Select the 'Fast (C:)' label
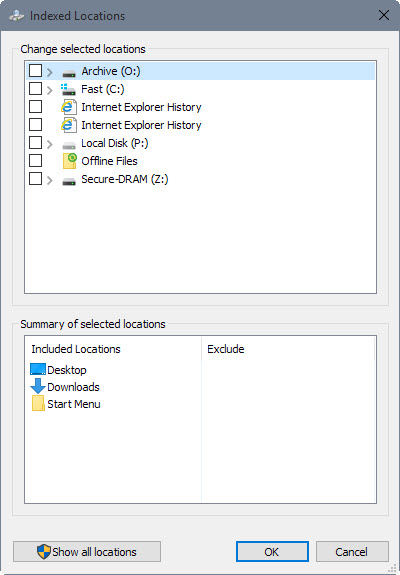Screen dimensions: 400x575 (x=103, y=89)
